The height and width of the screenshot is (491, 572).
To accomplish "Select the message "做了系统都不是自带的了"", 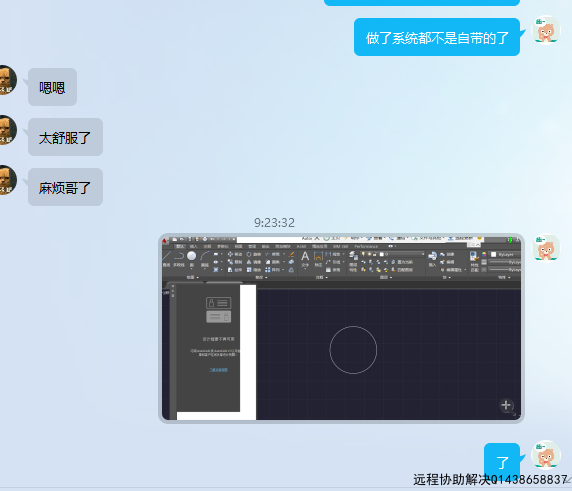I will click(437, 37).
